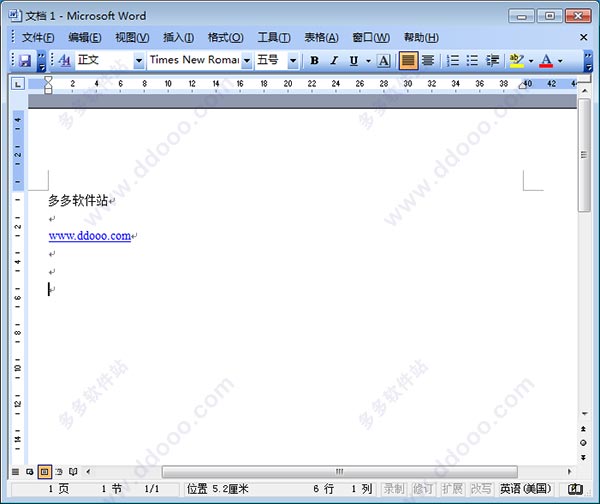Apply yellow highlight color

pos(517,60)
